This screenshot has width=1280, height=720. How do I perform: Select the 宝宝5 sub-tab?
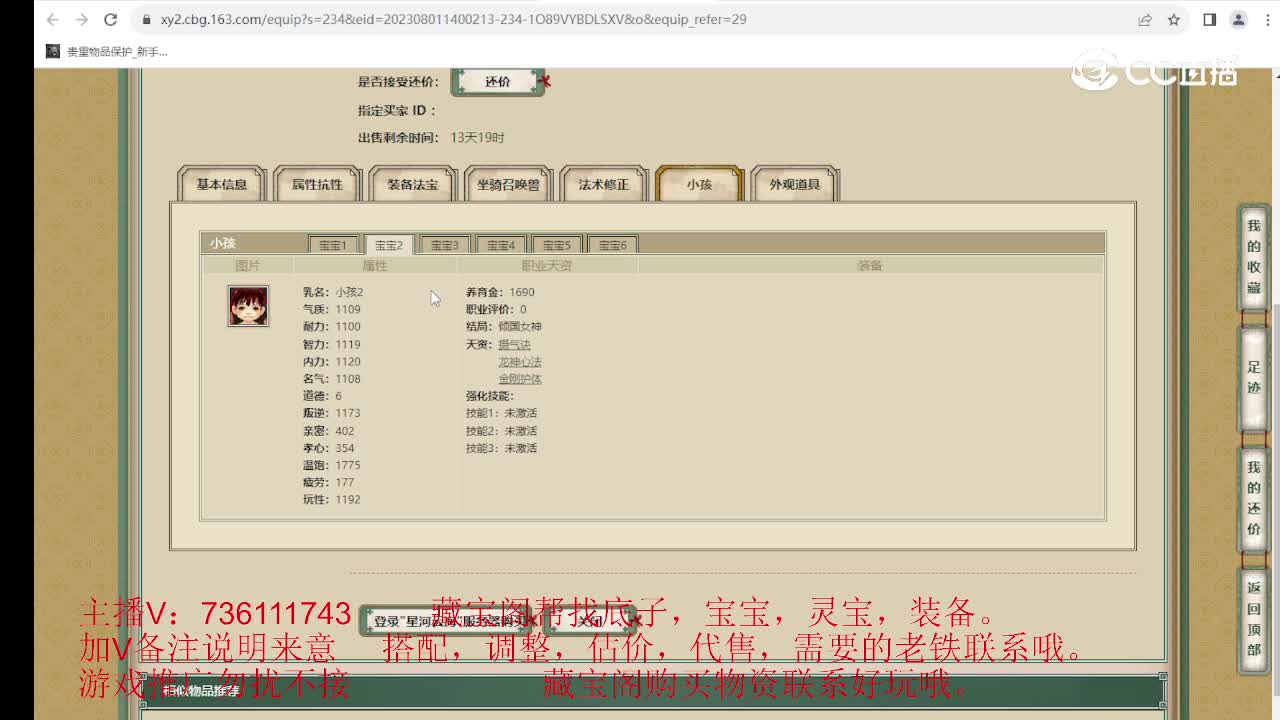(x=557, y=245)
